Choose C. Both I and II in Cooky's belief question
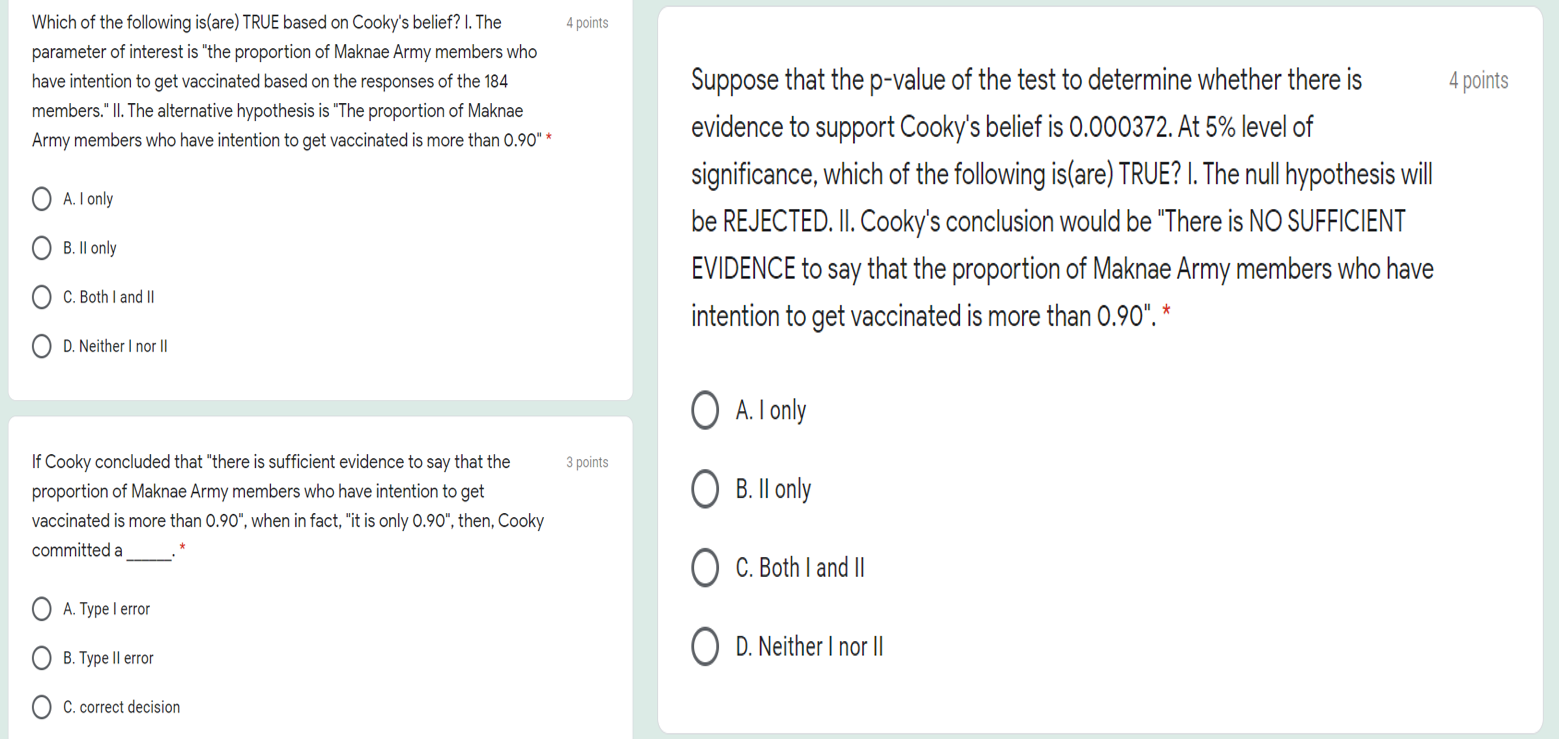This screenshot has width=1559, height=739. pyautogui.click(x=41, y=297)
